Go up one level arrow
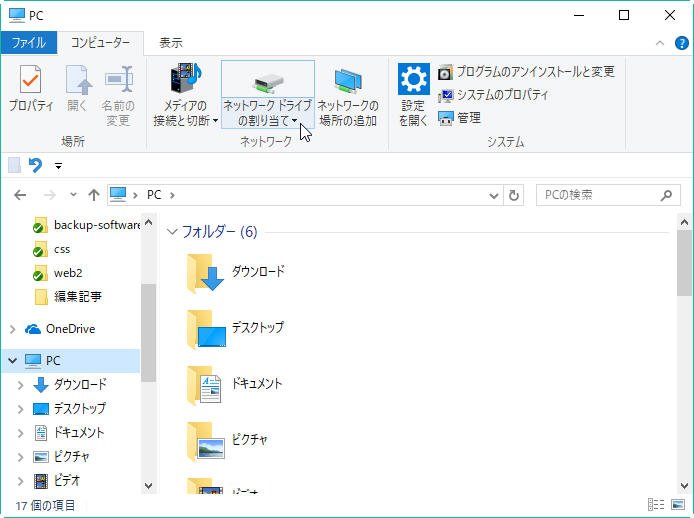The image size is (694, 518). click(94, 195)
